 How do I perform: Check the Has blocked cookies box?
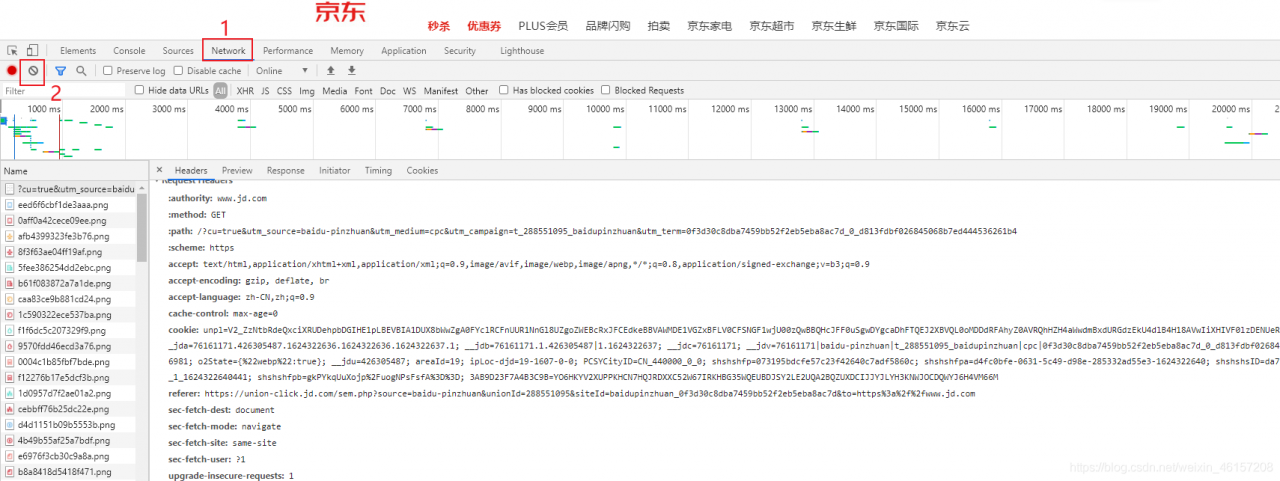(x=504, y=90)
